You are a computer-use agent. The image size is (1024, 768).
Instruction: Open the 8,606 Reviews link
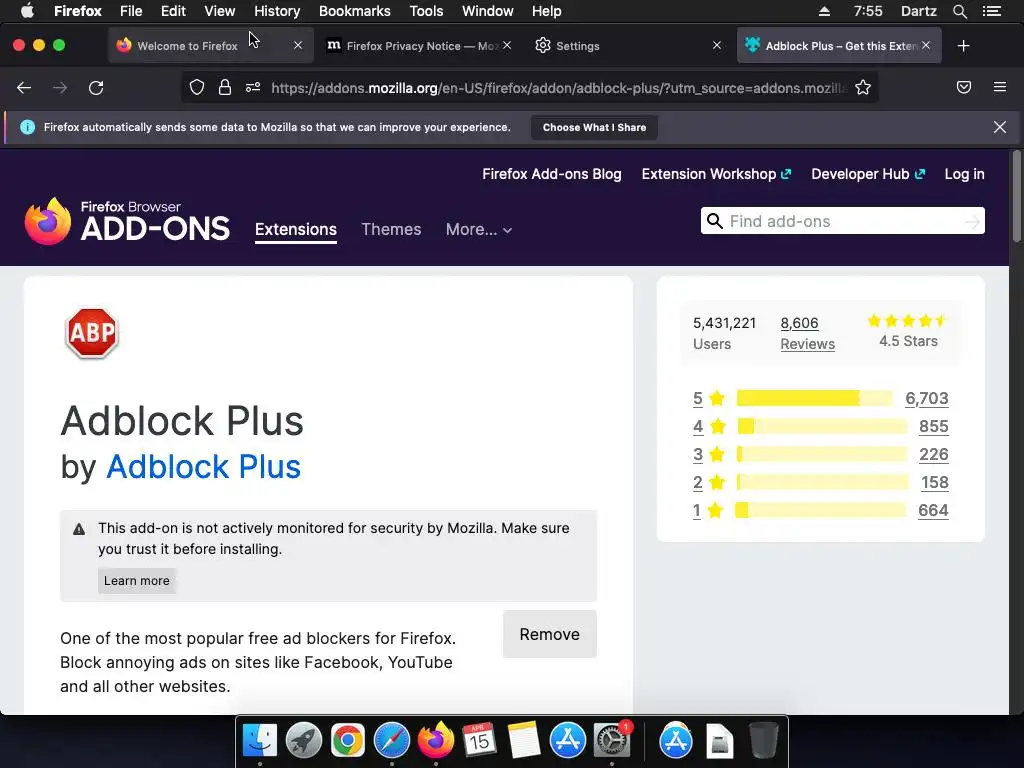(807, 333)
